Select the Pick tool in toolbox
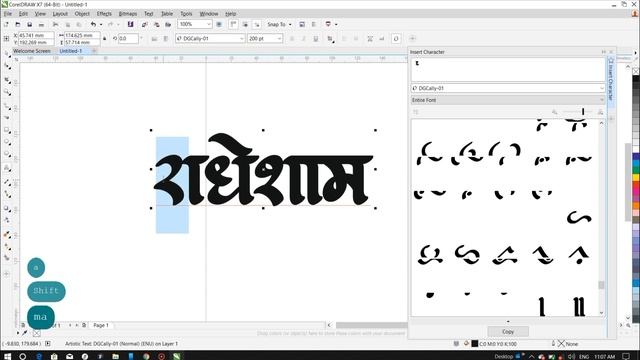The height and width of the screenshot is (360, 640). tap(7, 54)
